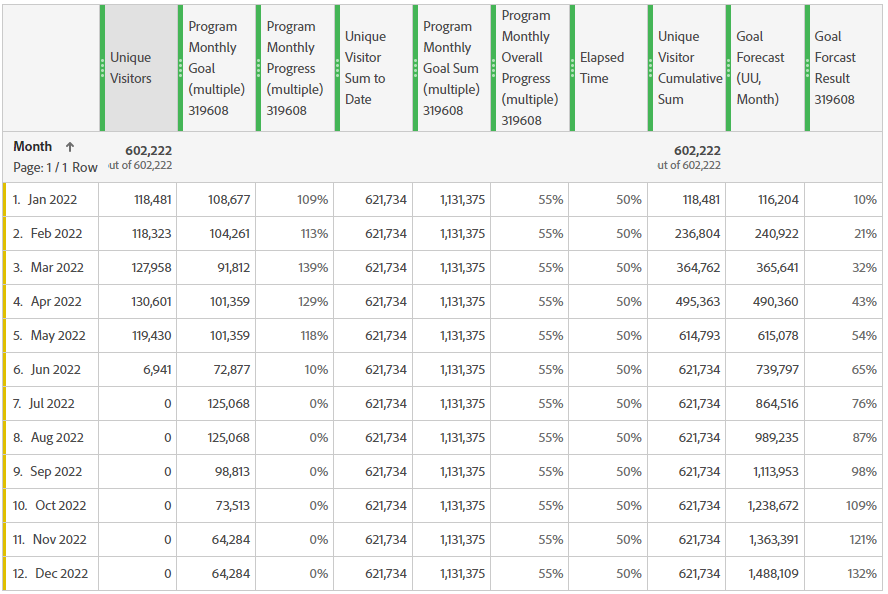Click the Program Monthly Goal Sum drag handle

pyautogui.click(x=416, y=68)
